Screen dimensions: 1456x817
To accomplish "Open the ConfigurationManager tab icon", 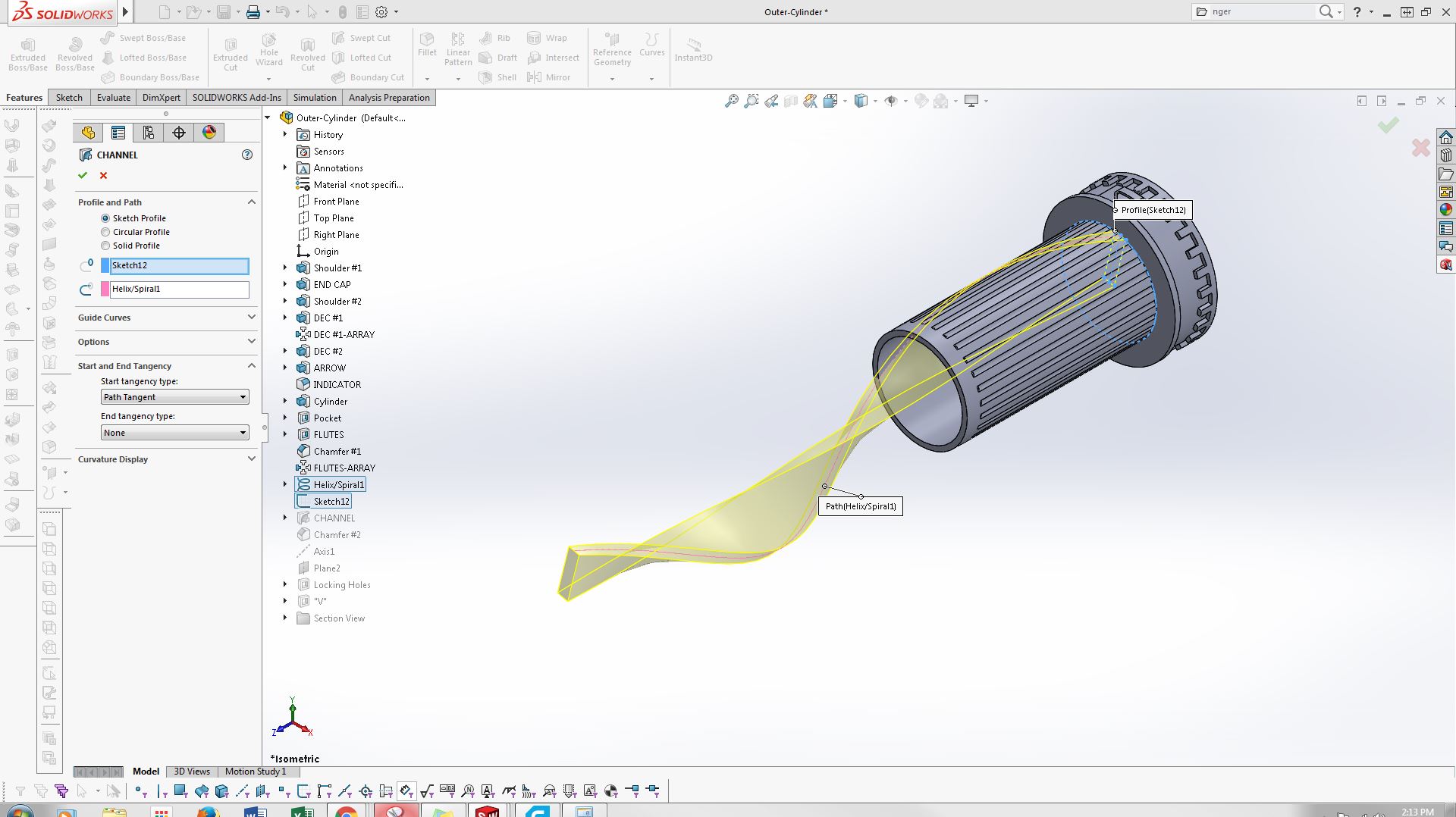I will click(x=149, y=133).
